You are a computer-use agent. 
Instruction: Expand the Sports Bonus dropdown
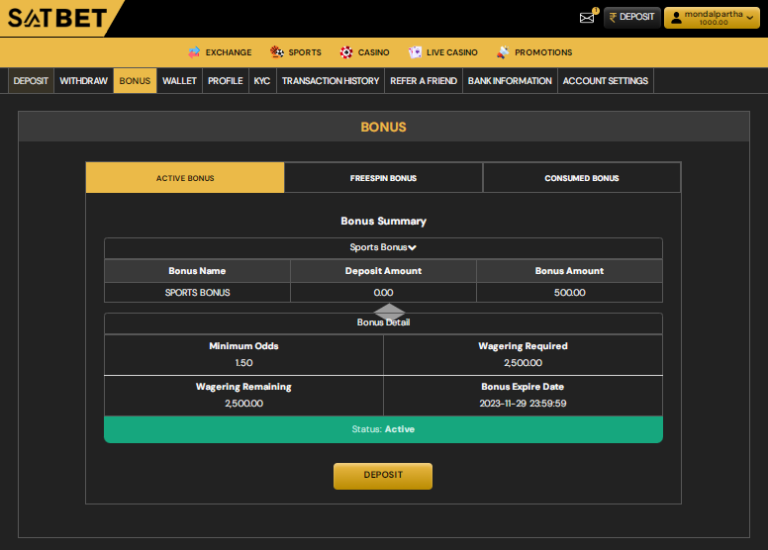point(383,247)
